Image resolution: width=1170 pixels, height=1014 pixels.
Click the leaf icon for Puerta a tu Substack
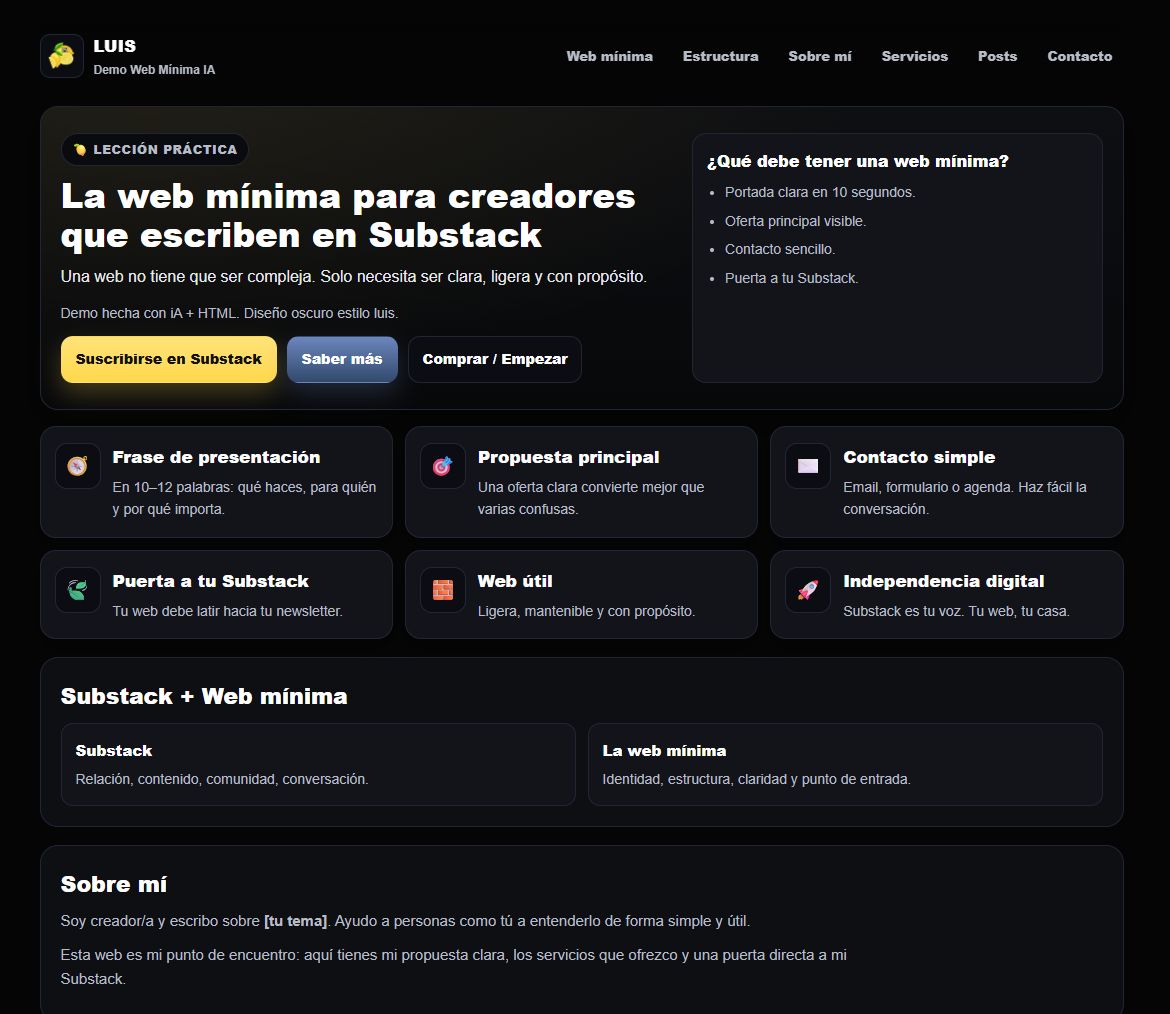point(77,590)
